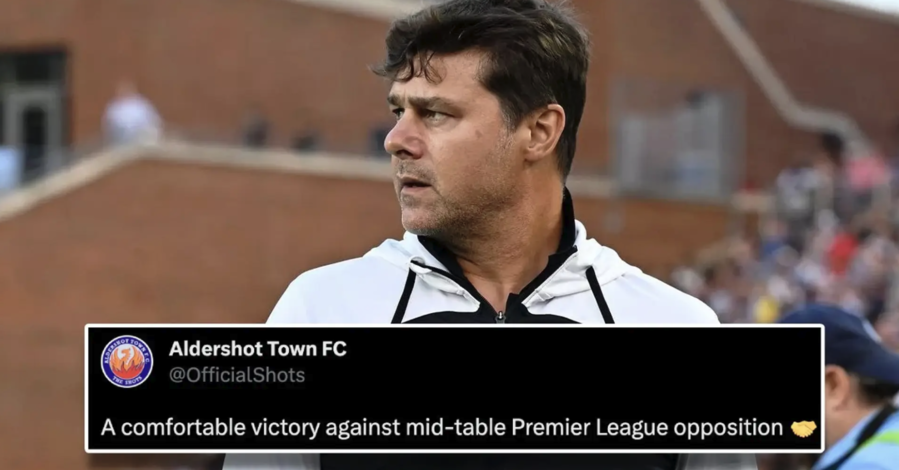
Task: Select the tweet text about comfortable victory
Action: point(441,428)
